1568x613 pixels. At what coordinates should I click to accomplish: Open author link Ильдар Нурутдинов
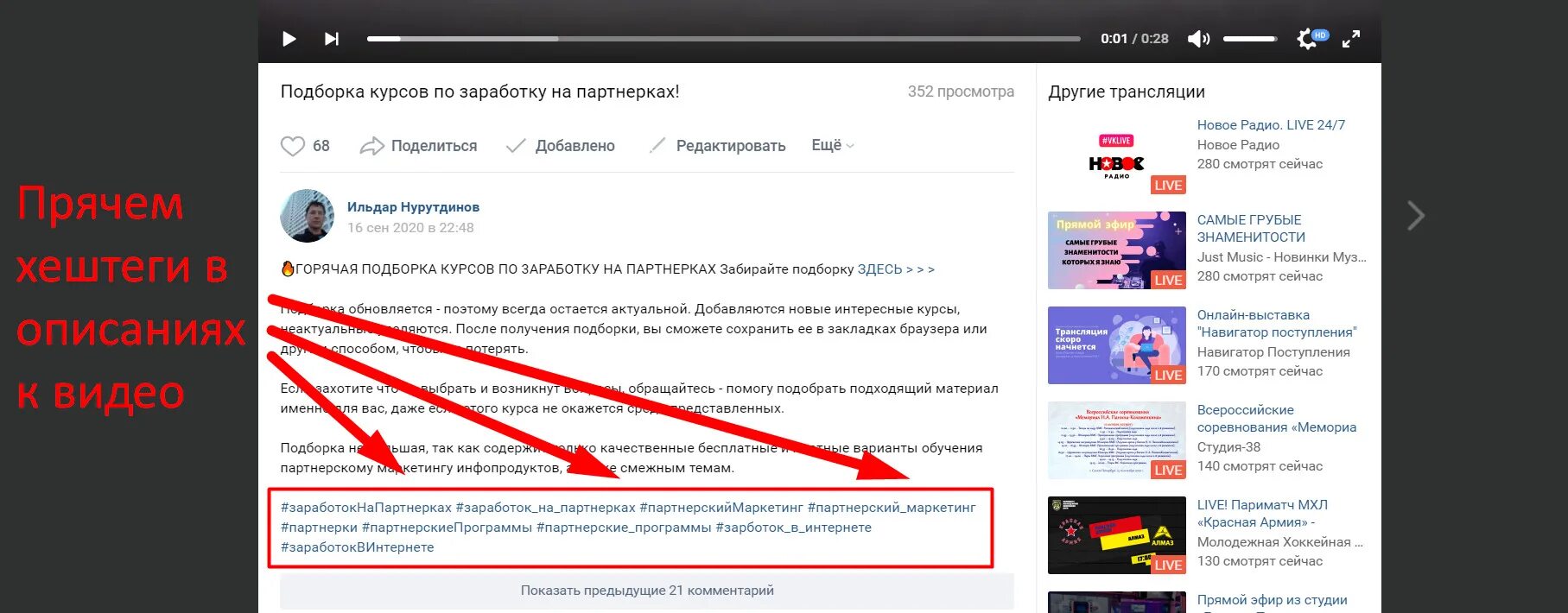(x=413, y=207)
